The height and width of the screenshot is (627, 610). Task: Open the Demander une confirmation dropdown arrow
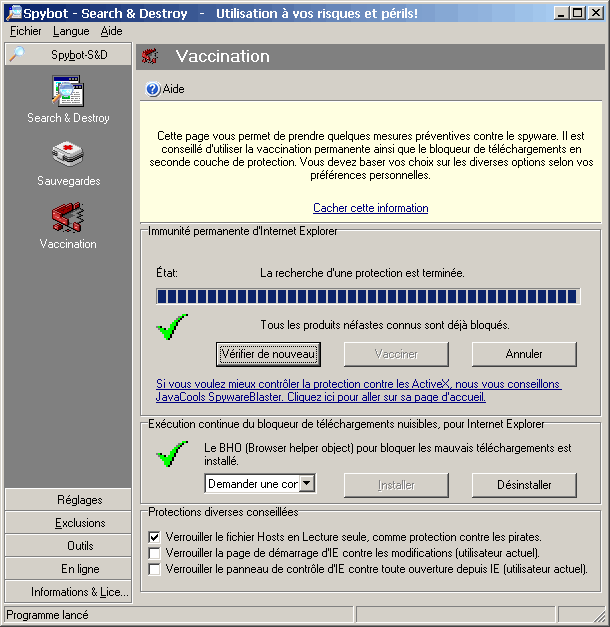(x=307, y=483)
